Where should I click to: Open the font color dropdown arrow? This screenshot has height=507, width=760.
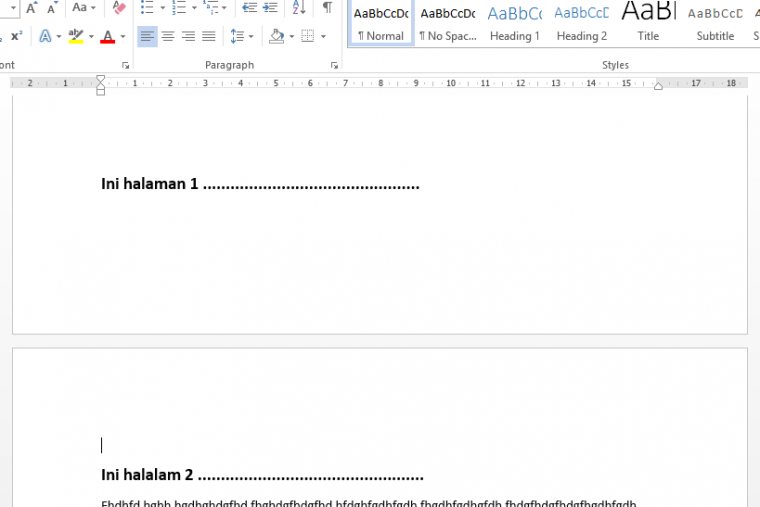point(123,37)
